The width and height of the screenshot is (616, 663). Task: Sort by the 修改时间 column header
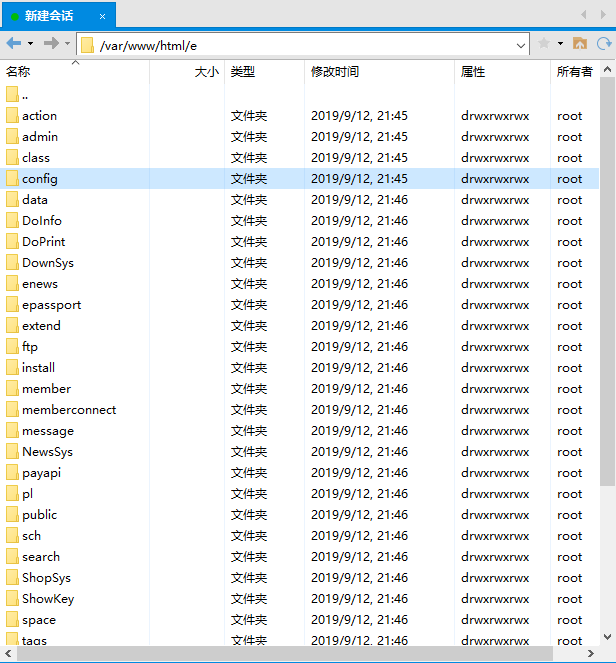tap(335, 72)
